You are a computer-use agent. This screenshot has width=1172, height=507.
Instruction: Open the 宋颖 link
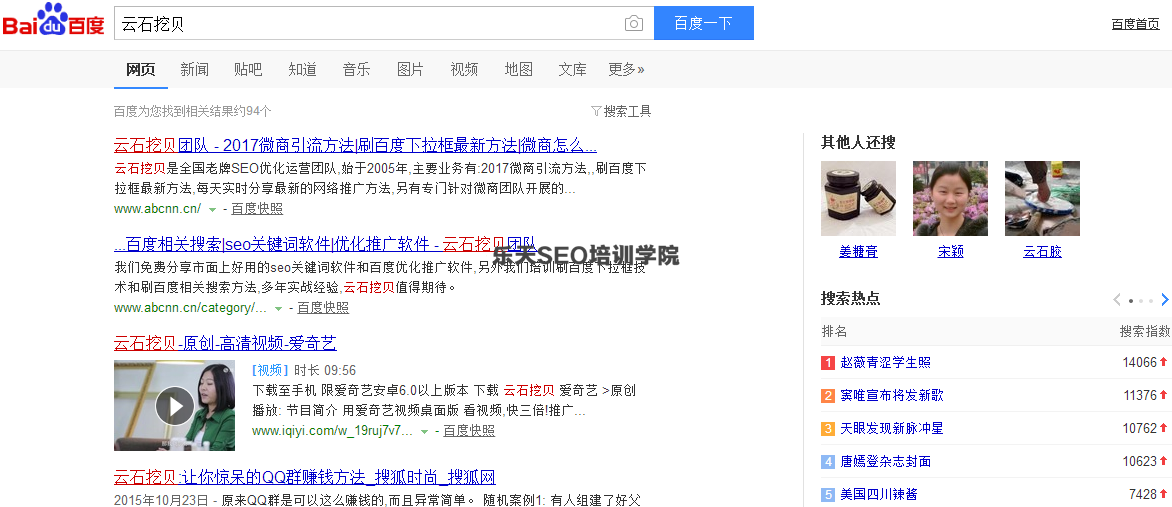tap(950, 252)
